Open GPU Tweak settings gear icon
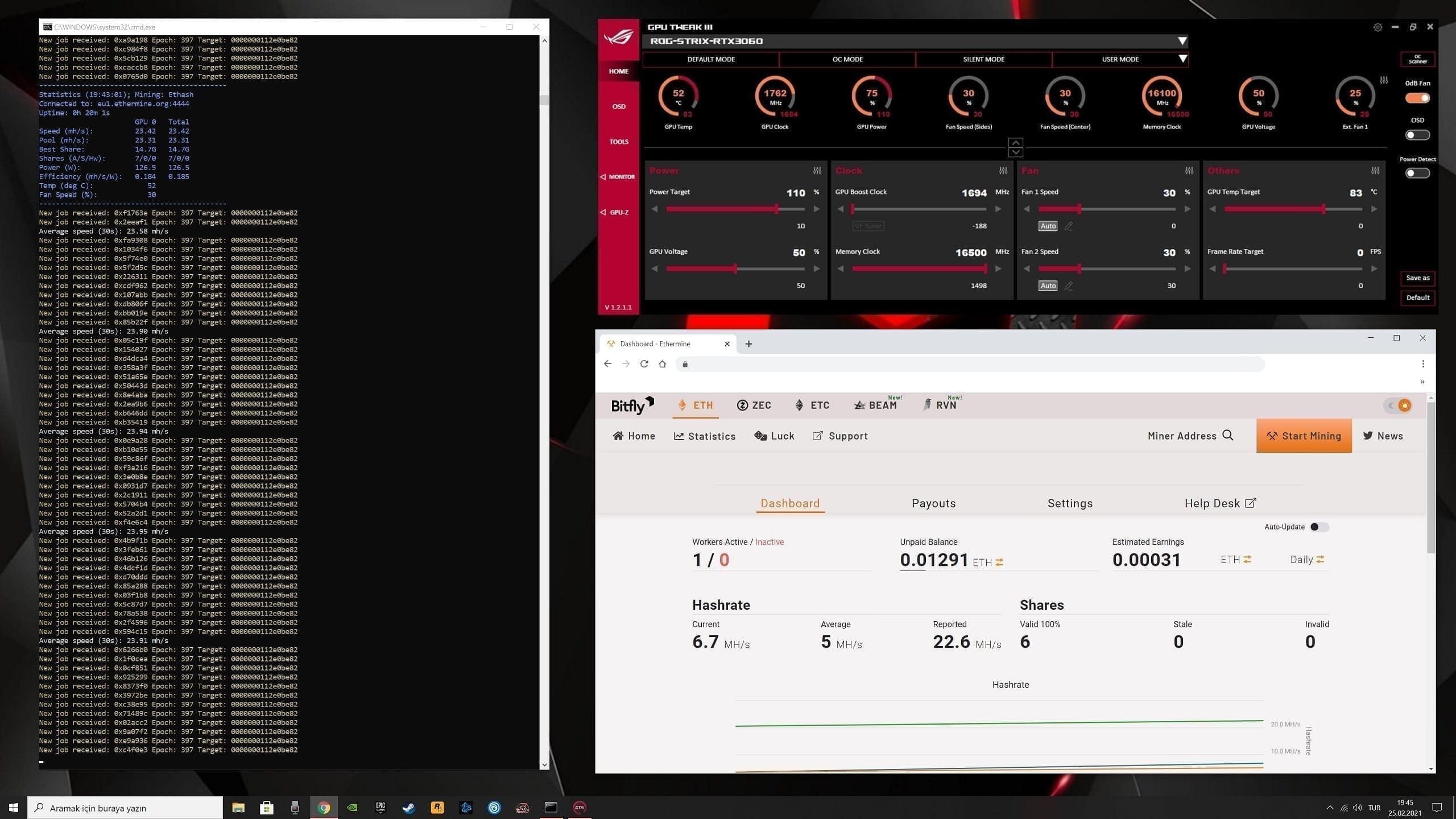The height and width of the screenshot is (819, 1456). tap(1378, 27)
